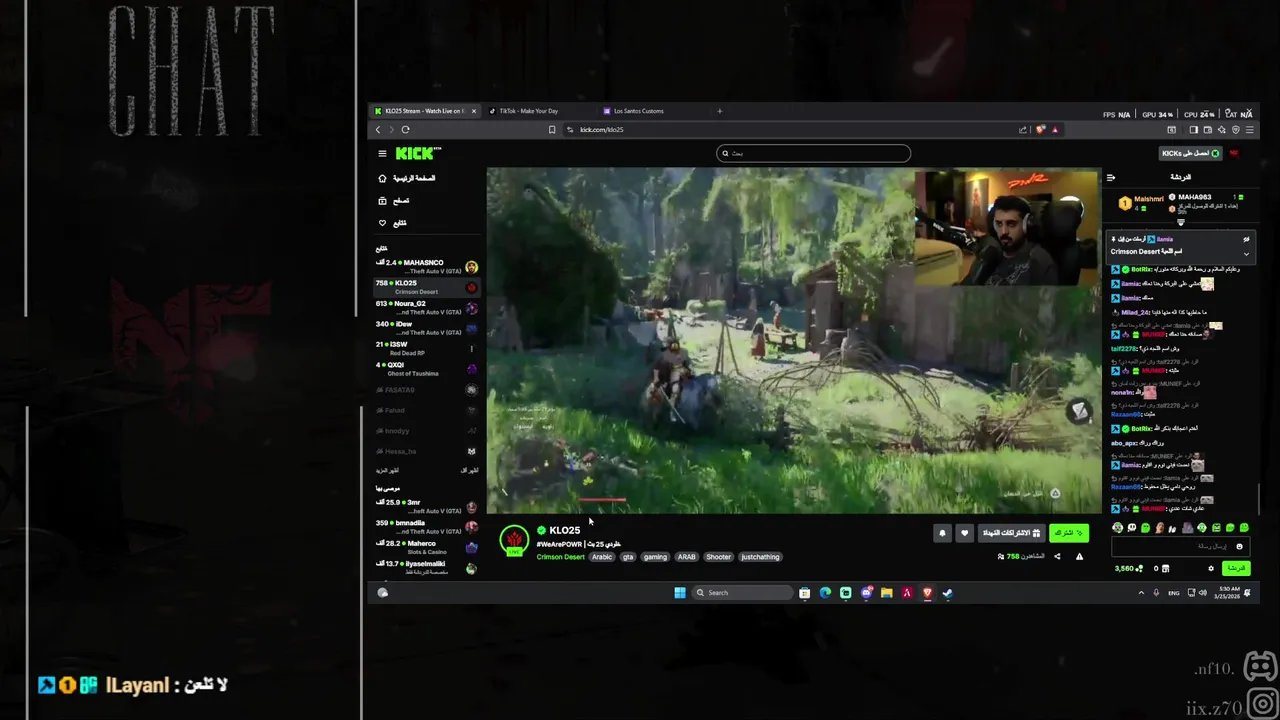Select Noura_G2 channel in sidebar
1280x720 pixels.
click(427, 307)
